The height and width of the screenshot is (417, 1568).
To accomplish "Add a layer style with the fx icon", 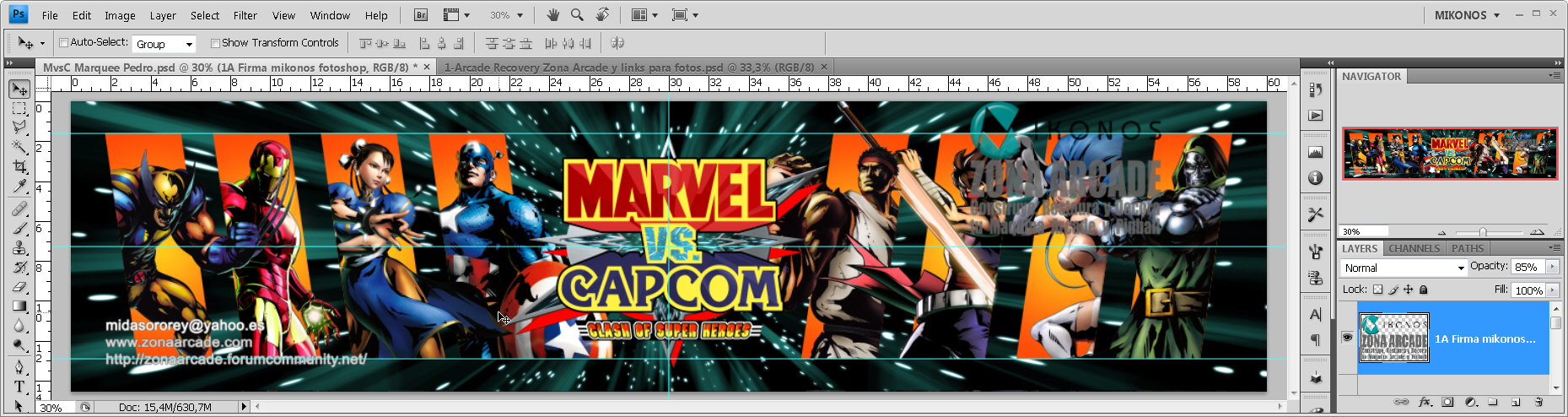I will coord(1425,403).
